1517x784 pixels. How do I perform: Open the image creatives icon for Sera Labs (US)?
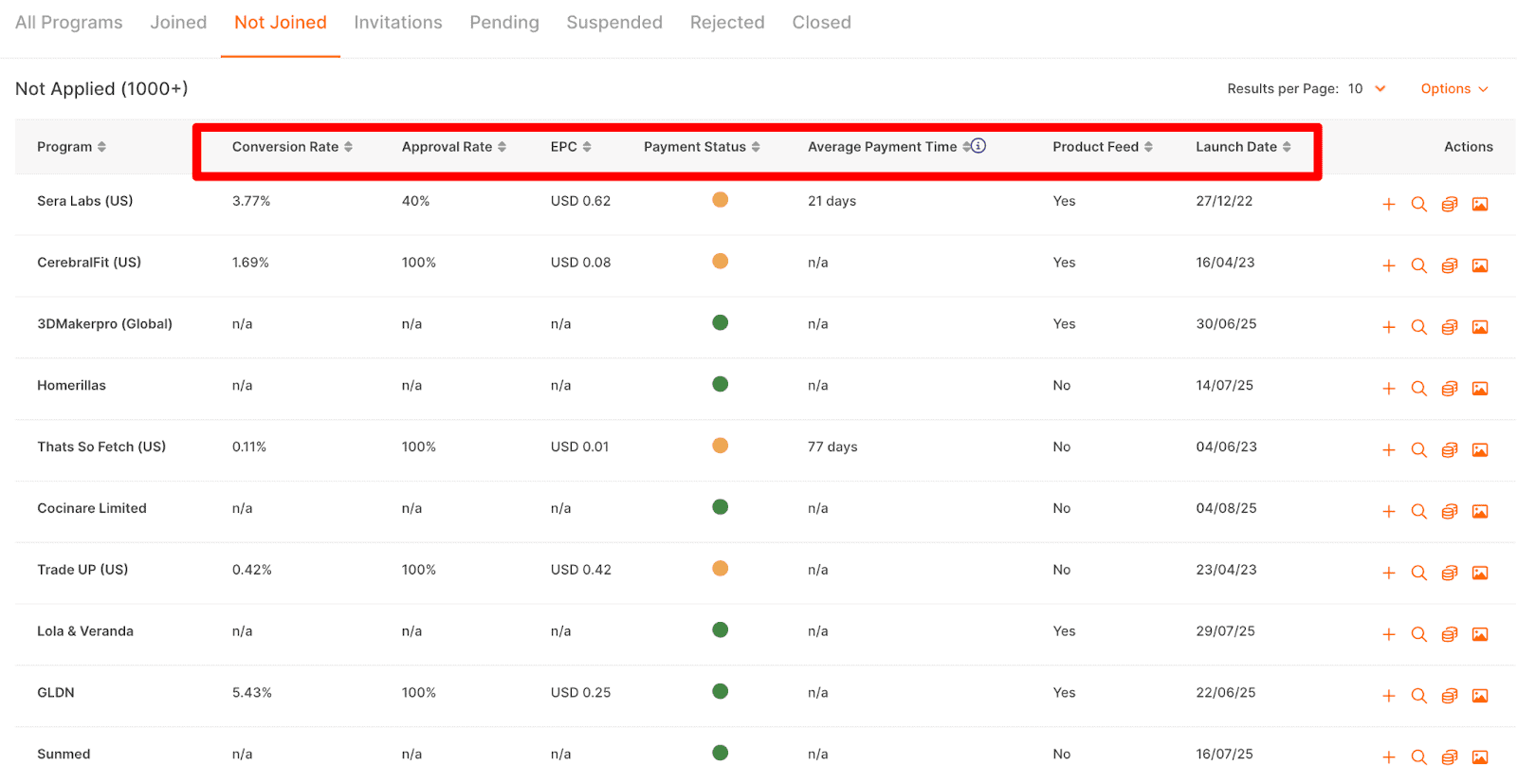(x=1480, y=205)
